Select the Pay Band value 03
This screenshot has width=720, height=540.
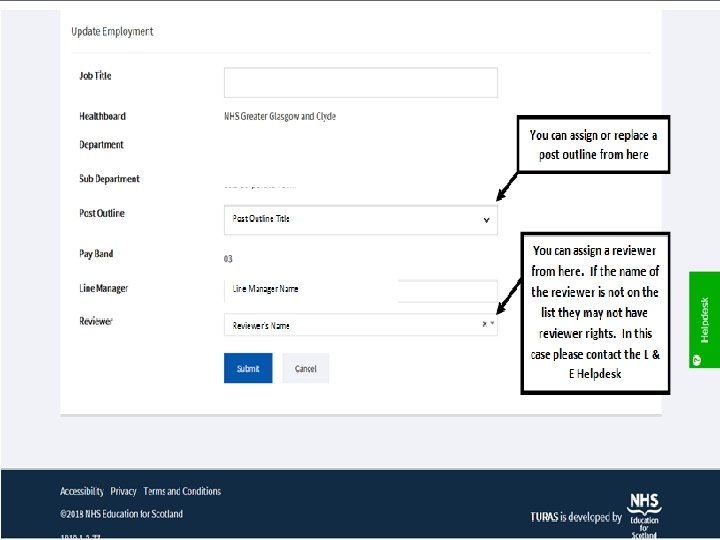(228, 259)
